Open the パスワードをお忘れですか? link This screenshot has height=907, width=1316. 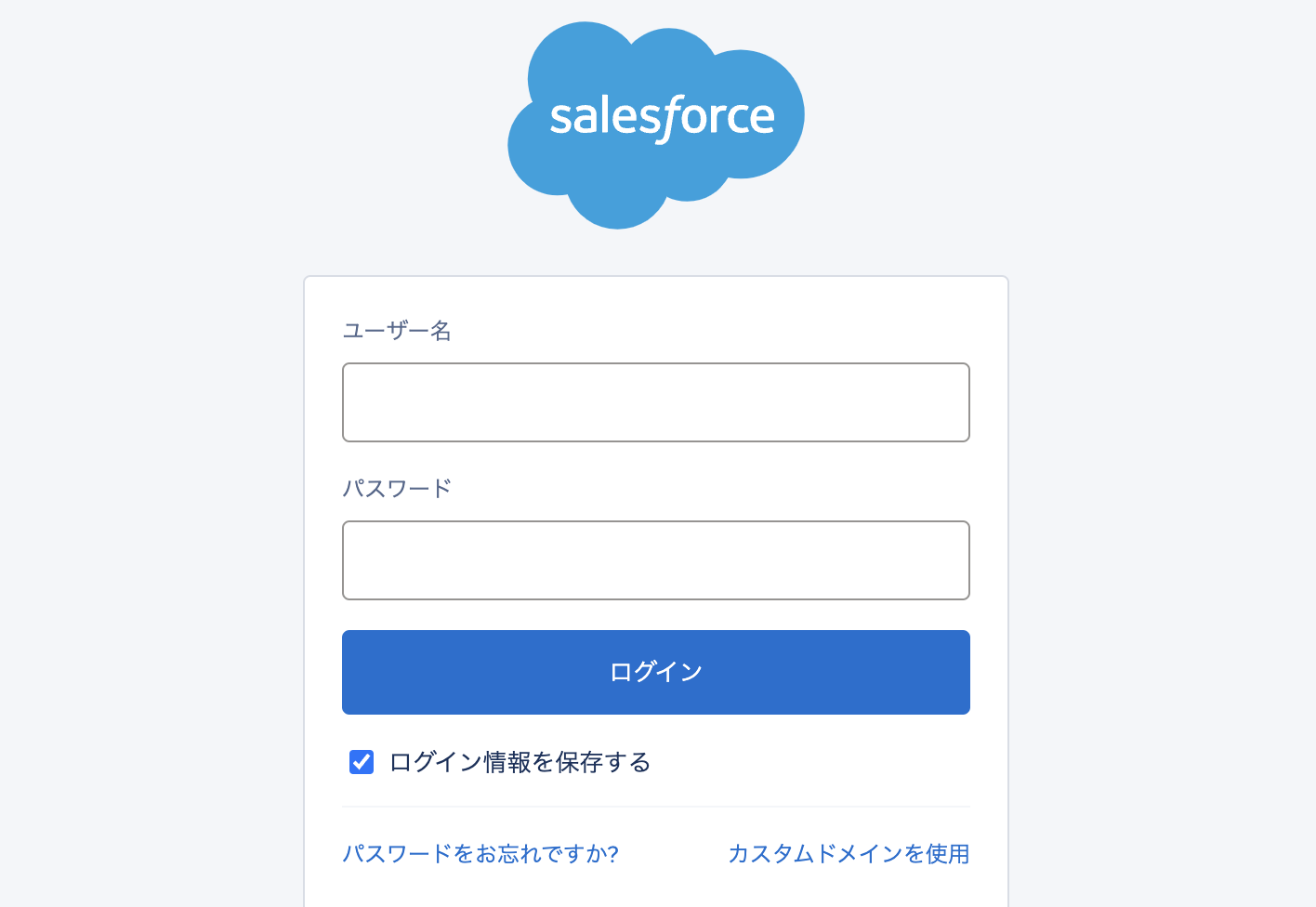480,853
